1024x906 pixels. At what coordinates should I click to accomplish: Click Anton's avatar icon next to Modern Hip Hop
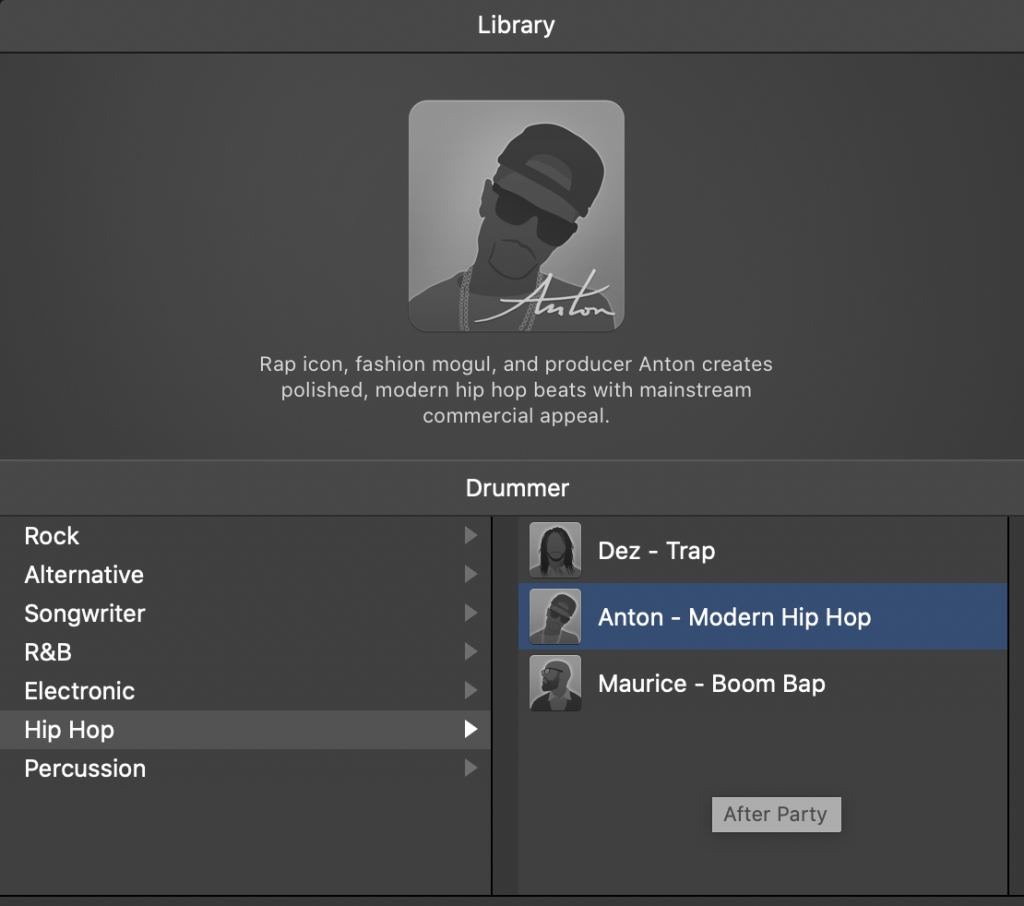click(x=554, y=617)
